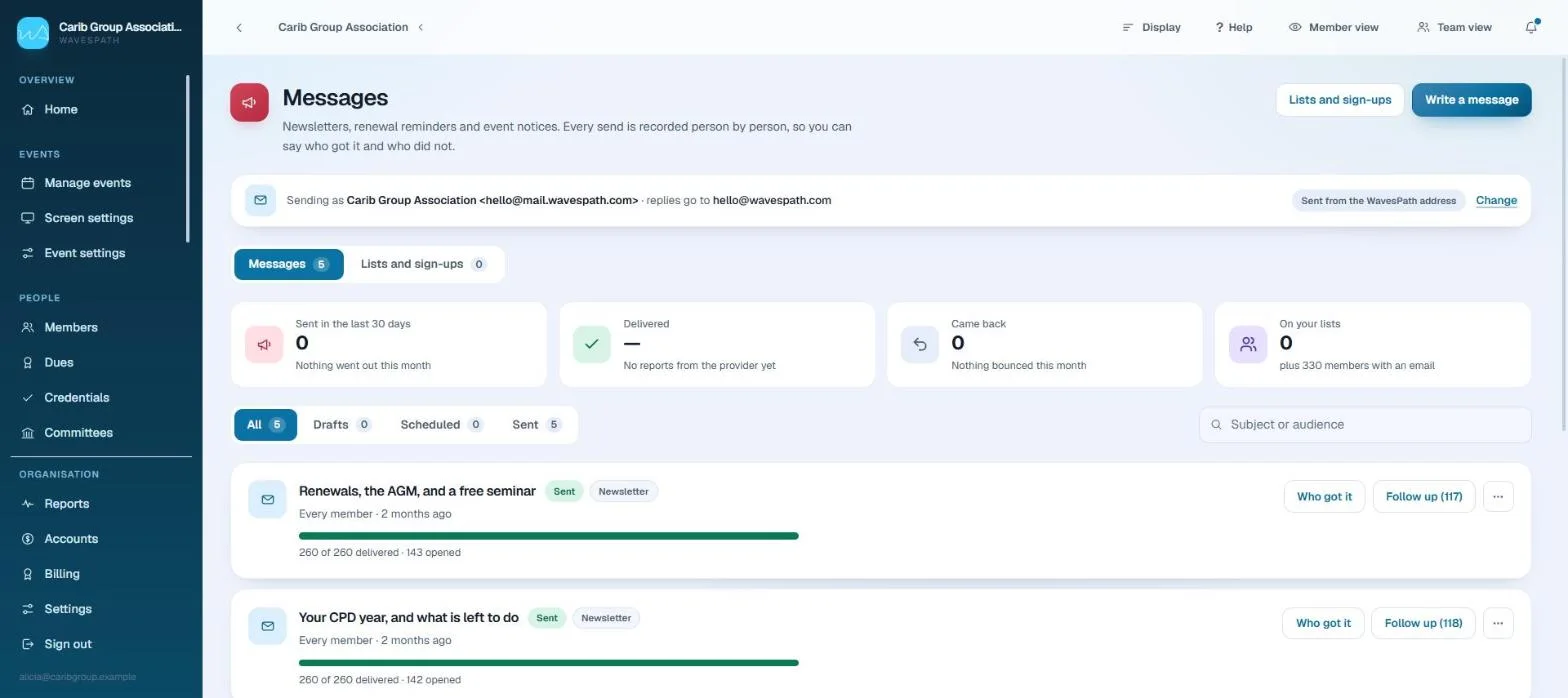Screen dimensions: 1568x698
Task: Switch to Team view
Action: click(1455, 27)
